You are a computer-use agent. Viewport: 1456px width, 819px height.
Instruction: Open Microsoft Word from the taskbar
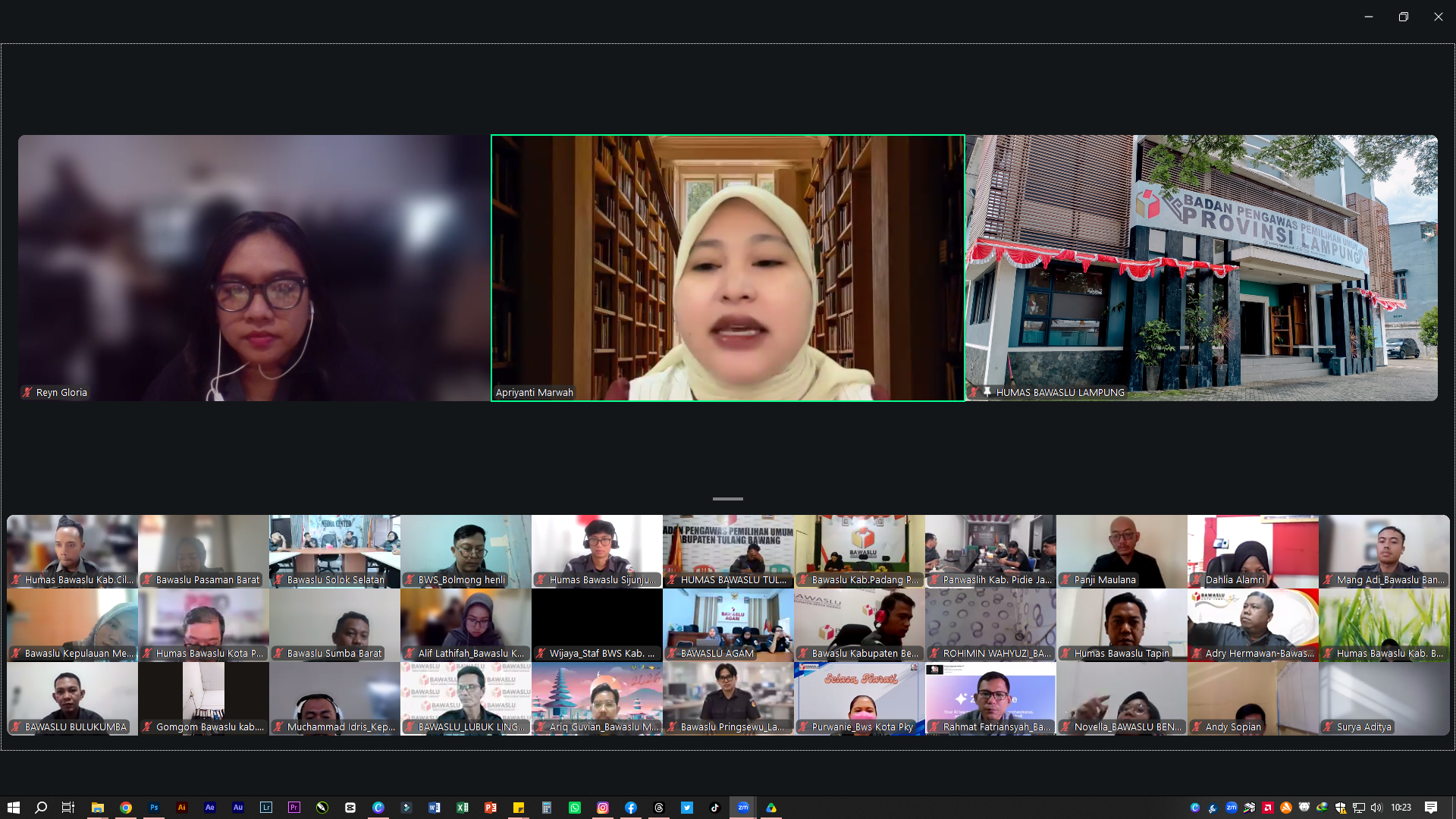(x=435, y=808)
